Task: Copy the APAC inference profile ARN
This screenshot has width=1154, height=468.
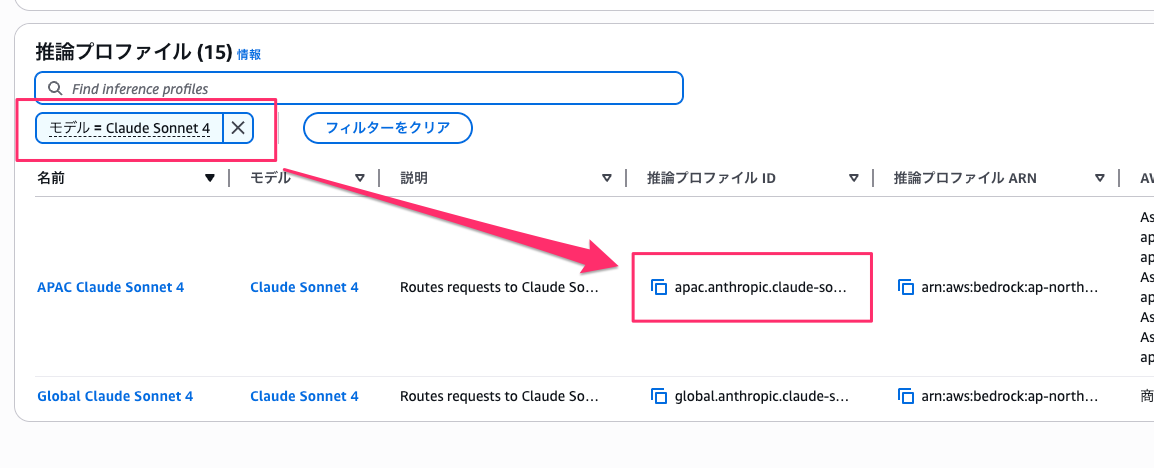Action: 905,287
